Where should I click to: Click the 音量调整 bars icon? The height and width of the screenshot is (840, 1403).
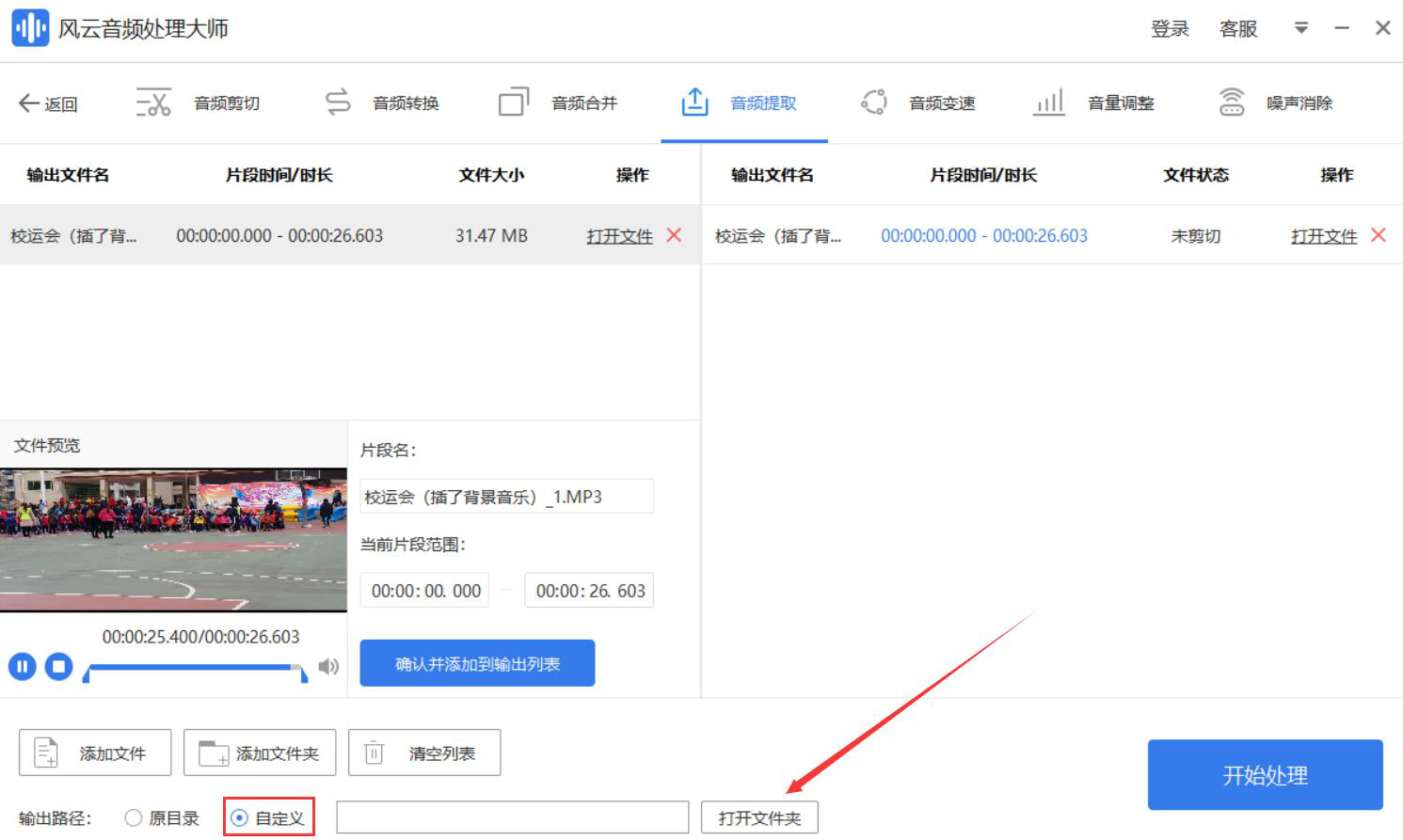(1048, 103)
